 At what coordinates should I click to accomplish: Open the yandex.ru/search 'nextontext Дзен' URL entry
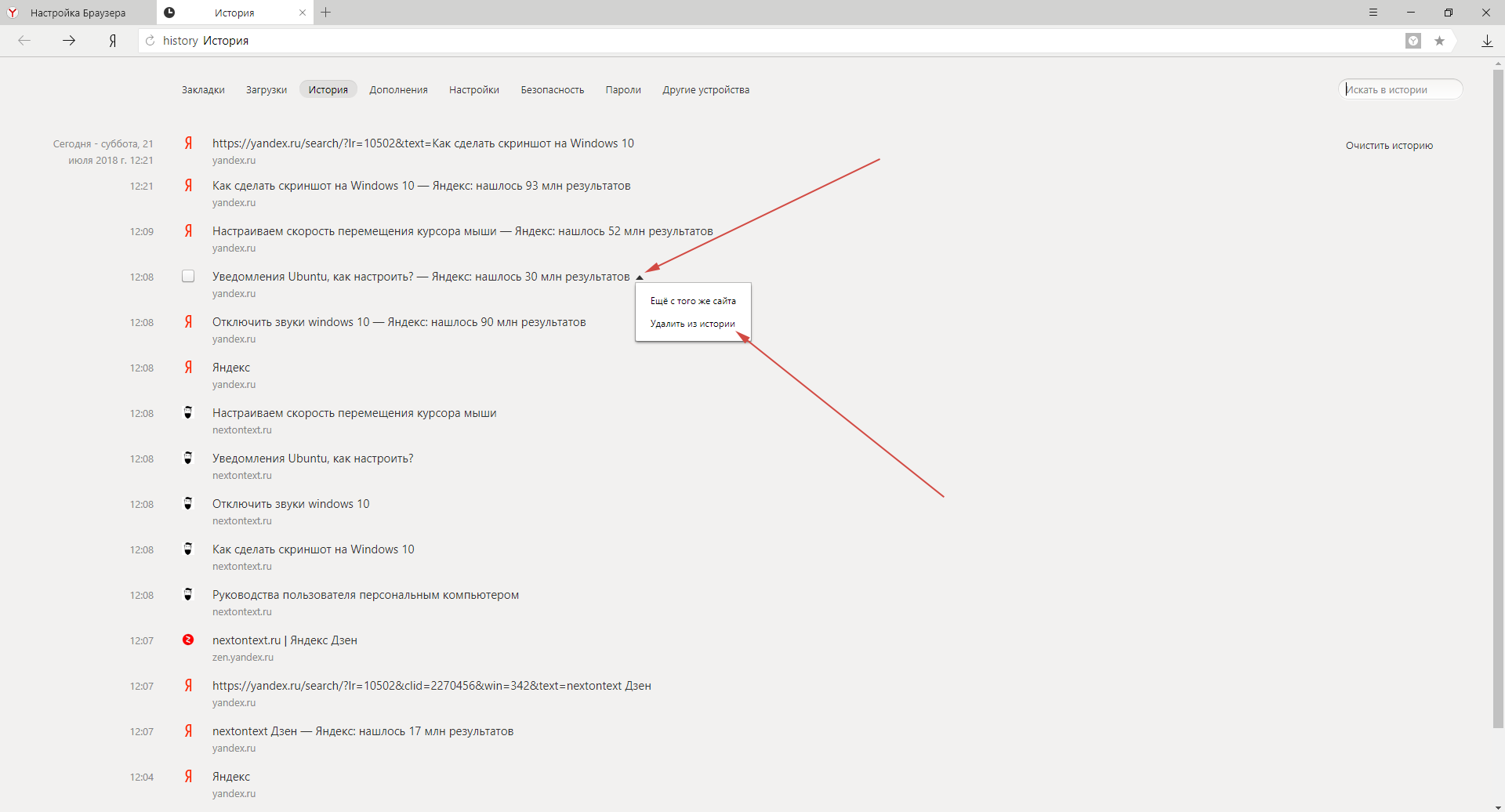432,686
